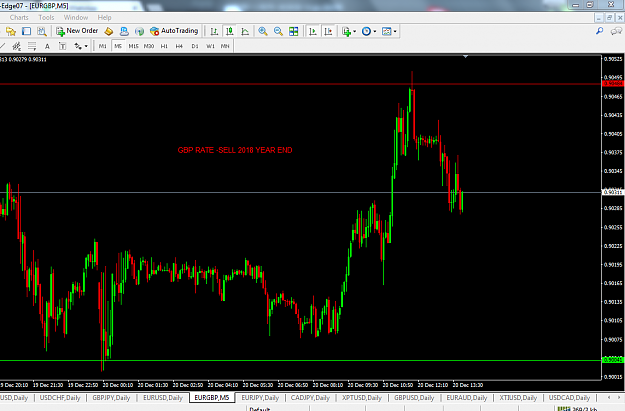Image resolution: width=625 pixels, height=411 pixels.
Task: Select the Fibonacci retracement tool
Action: click(x=32, y=46)
